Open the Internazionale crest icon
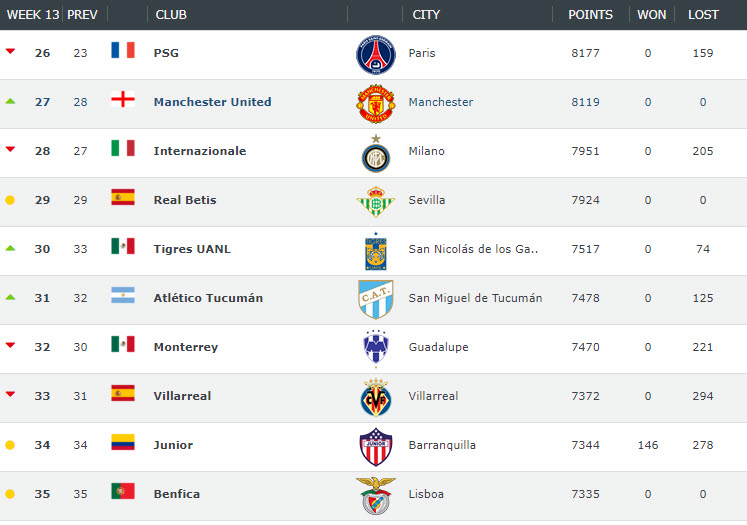The image size is (747, 525). [x=375, y=153]
